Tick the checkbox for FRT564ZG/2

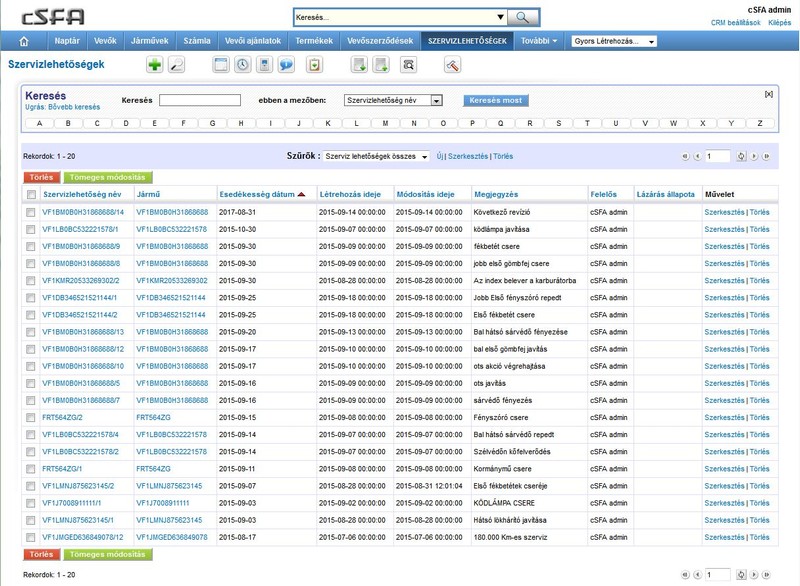(x=31, y=418)
